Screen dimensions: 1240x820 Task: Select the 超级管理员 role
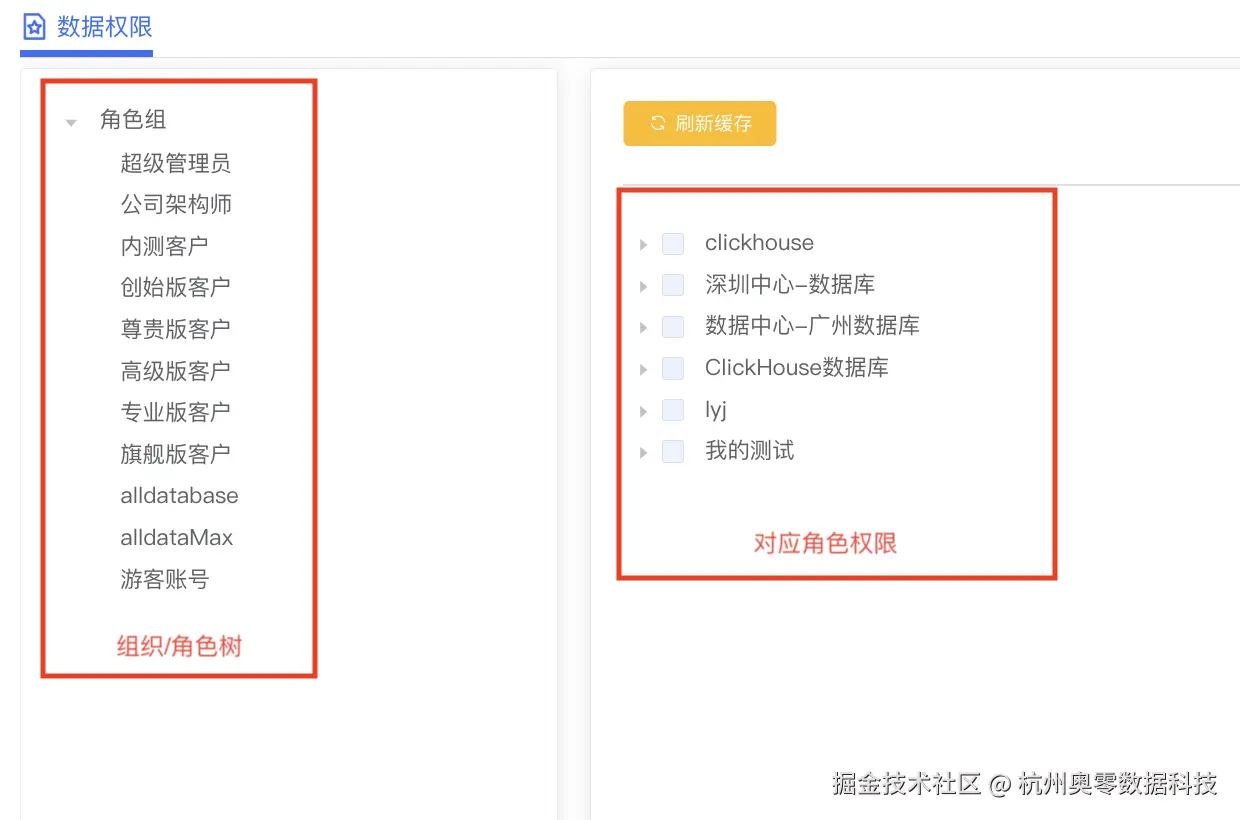click(x=175, y=163)
